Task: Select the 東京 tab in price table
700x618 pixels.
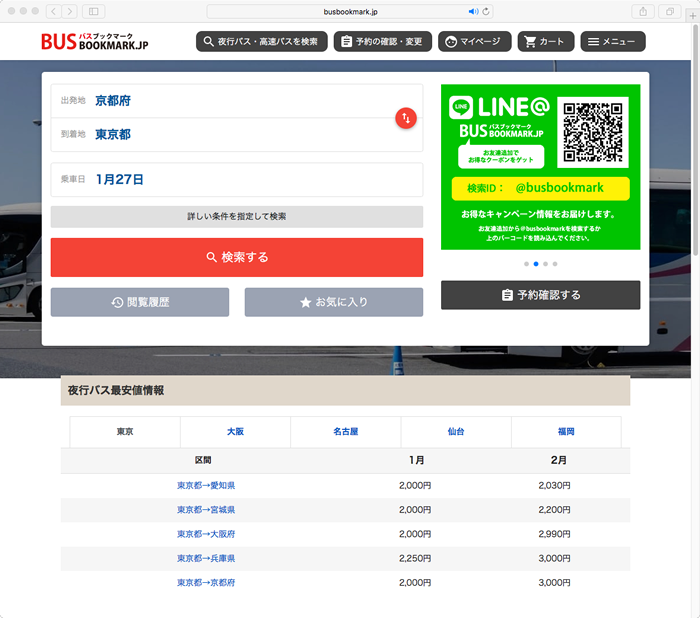Action: pos(125,432)
